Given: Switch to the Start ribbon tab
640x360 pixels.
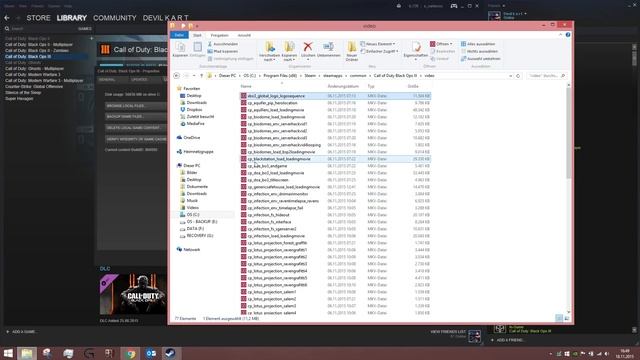Looking at the screenshot, I should pos(197,36).
